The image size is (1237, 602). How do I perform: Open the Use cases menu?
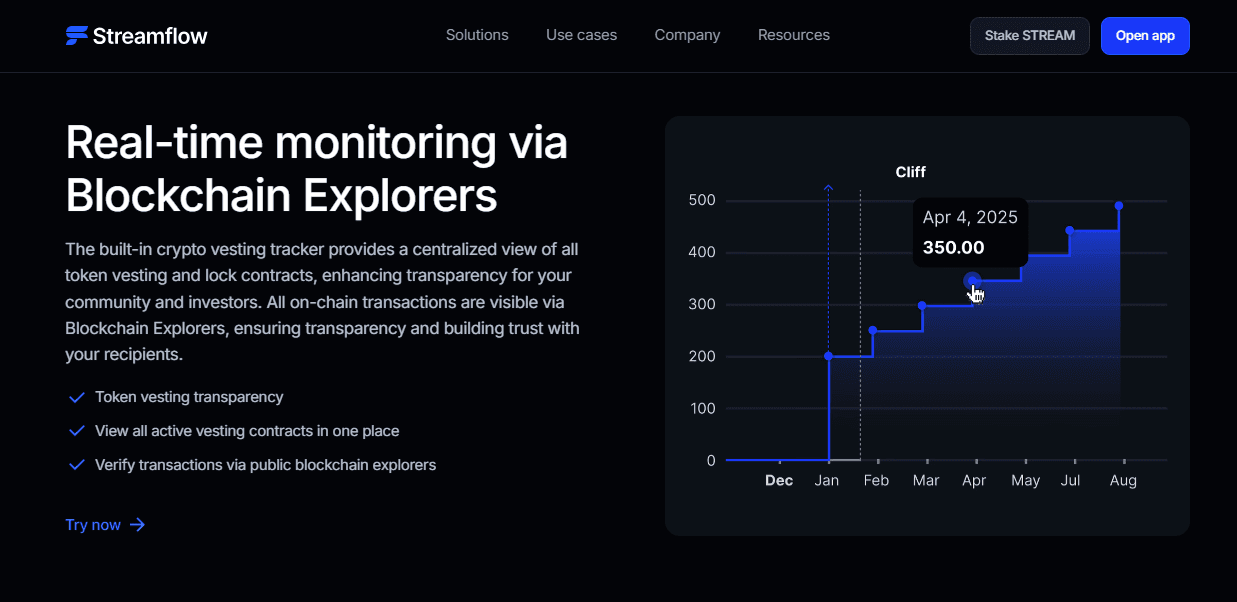pyautogui.click(x=581, y=35)
